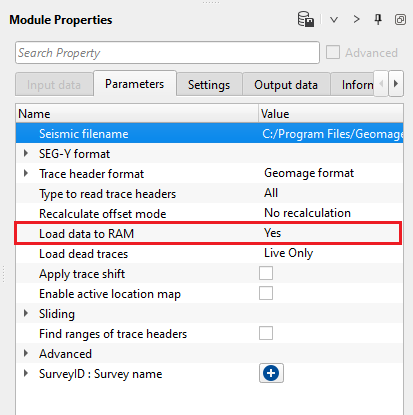Open Load data to RAM value

331,233
